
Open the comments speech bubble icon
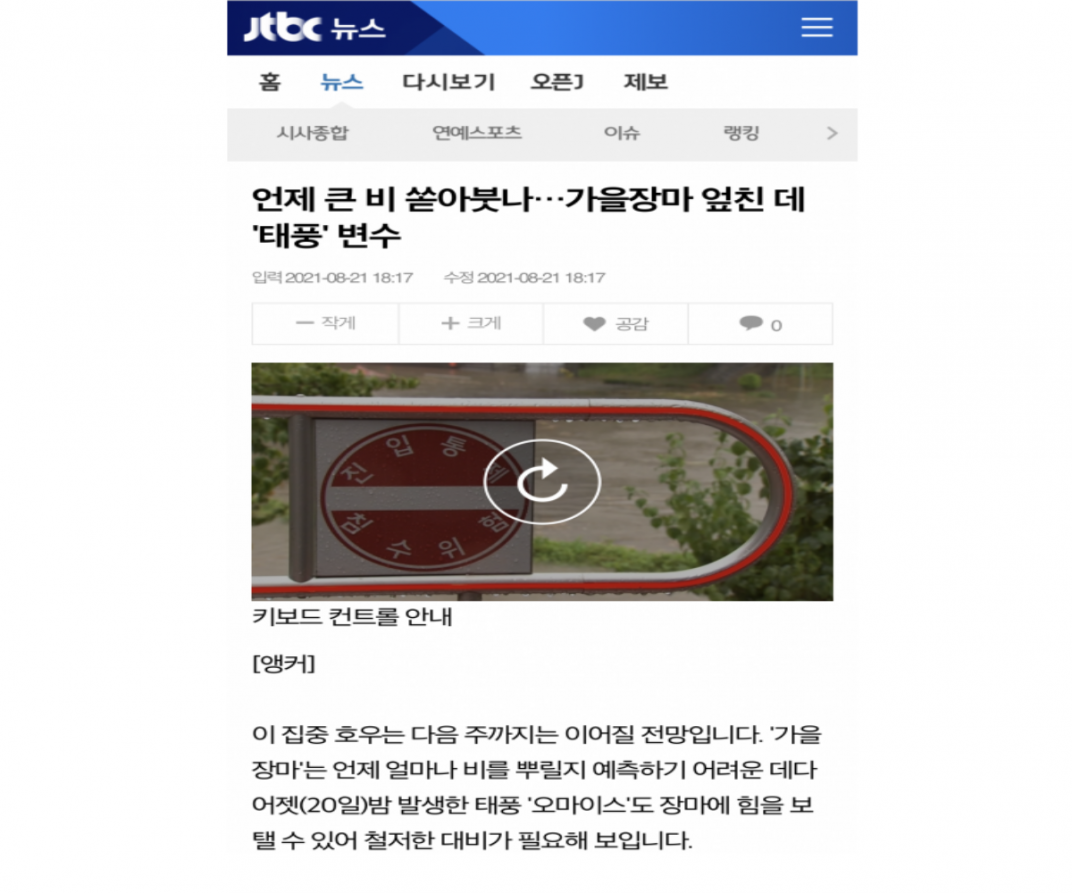coord(751,323)
